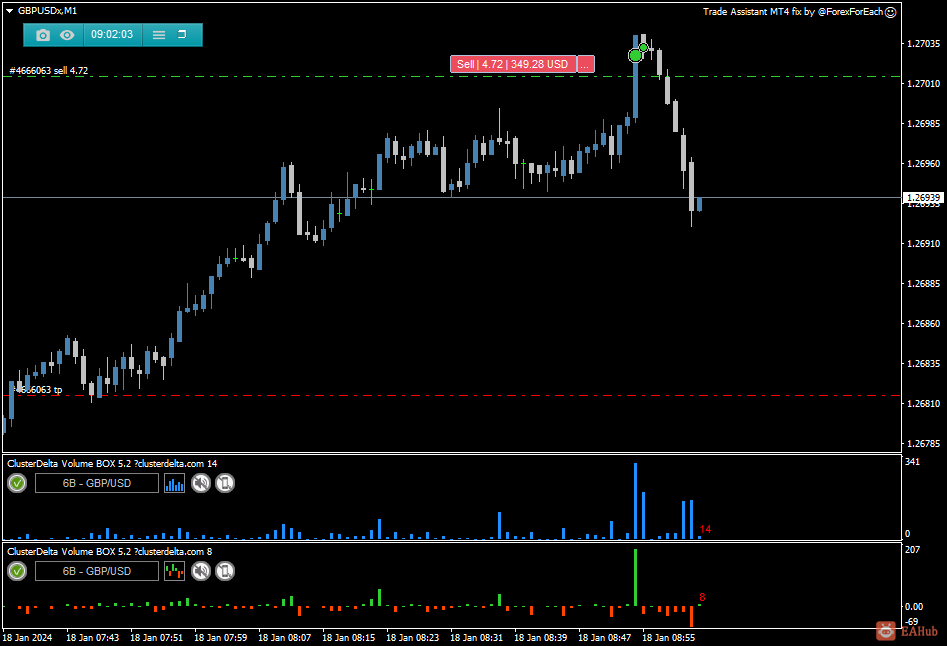Select the eye icon on the Trade Assistant toolbar
The height and width of the screenshot is (646, 947).
66,35
